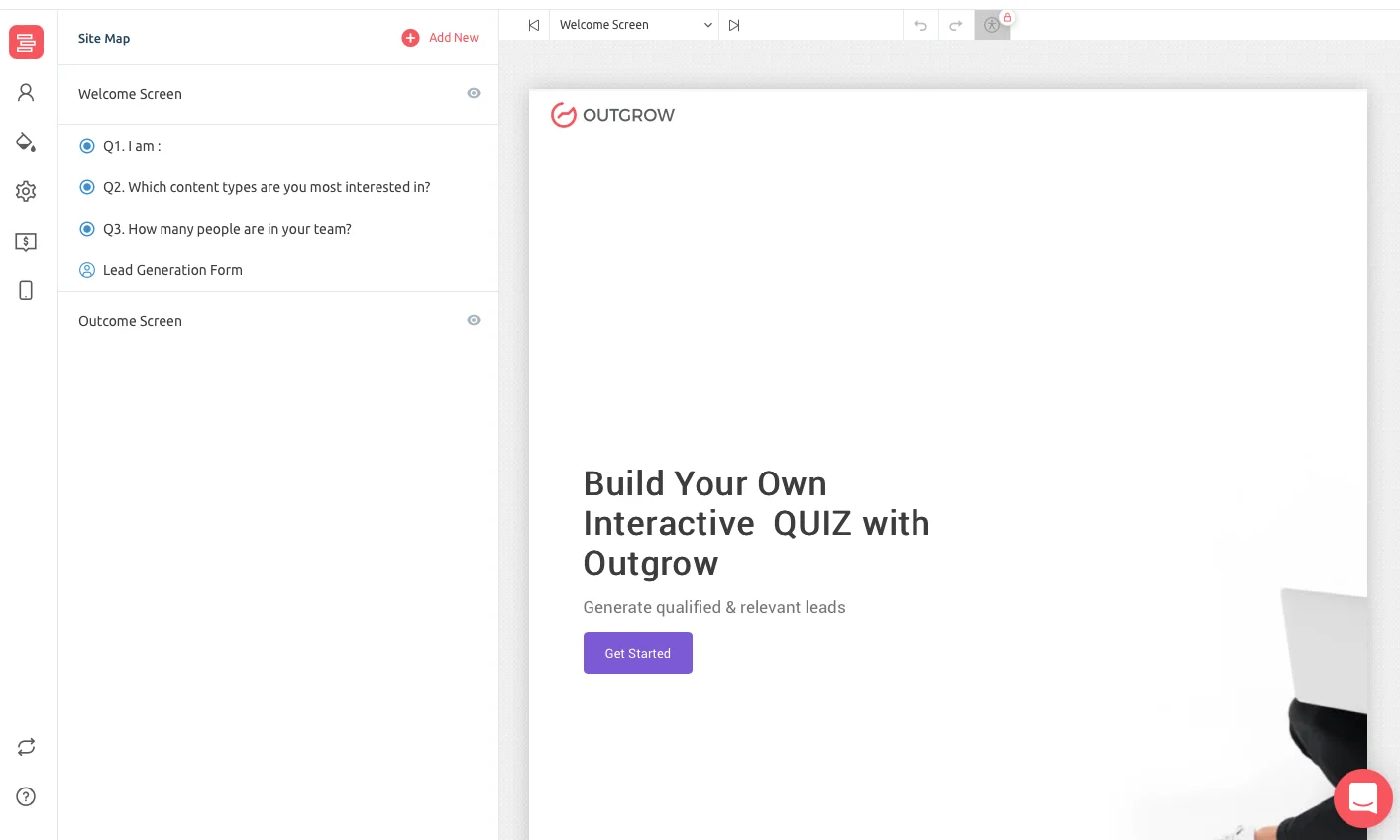The height and width of the screenshot is (840, 1400).
Task: Open the Welcome Screen dropdown
Action: [x=635, y=25]
